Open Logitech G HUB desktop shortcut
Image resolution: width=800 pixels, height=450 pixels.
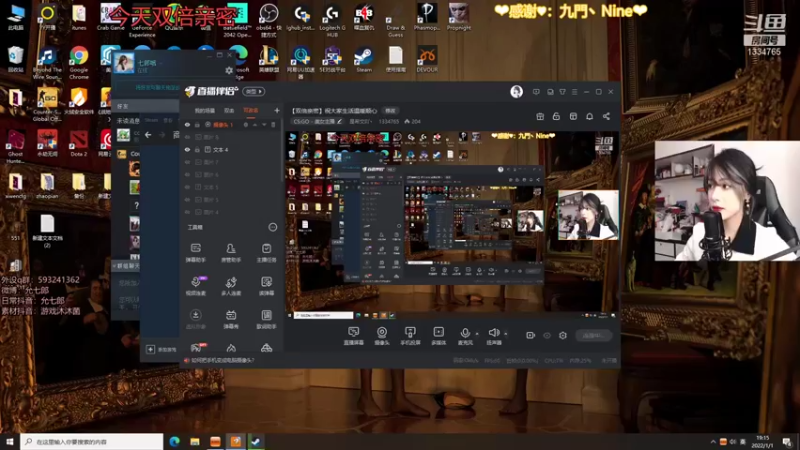(332, 20)
